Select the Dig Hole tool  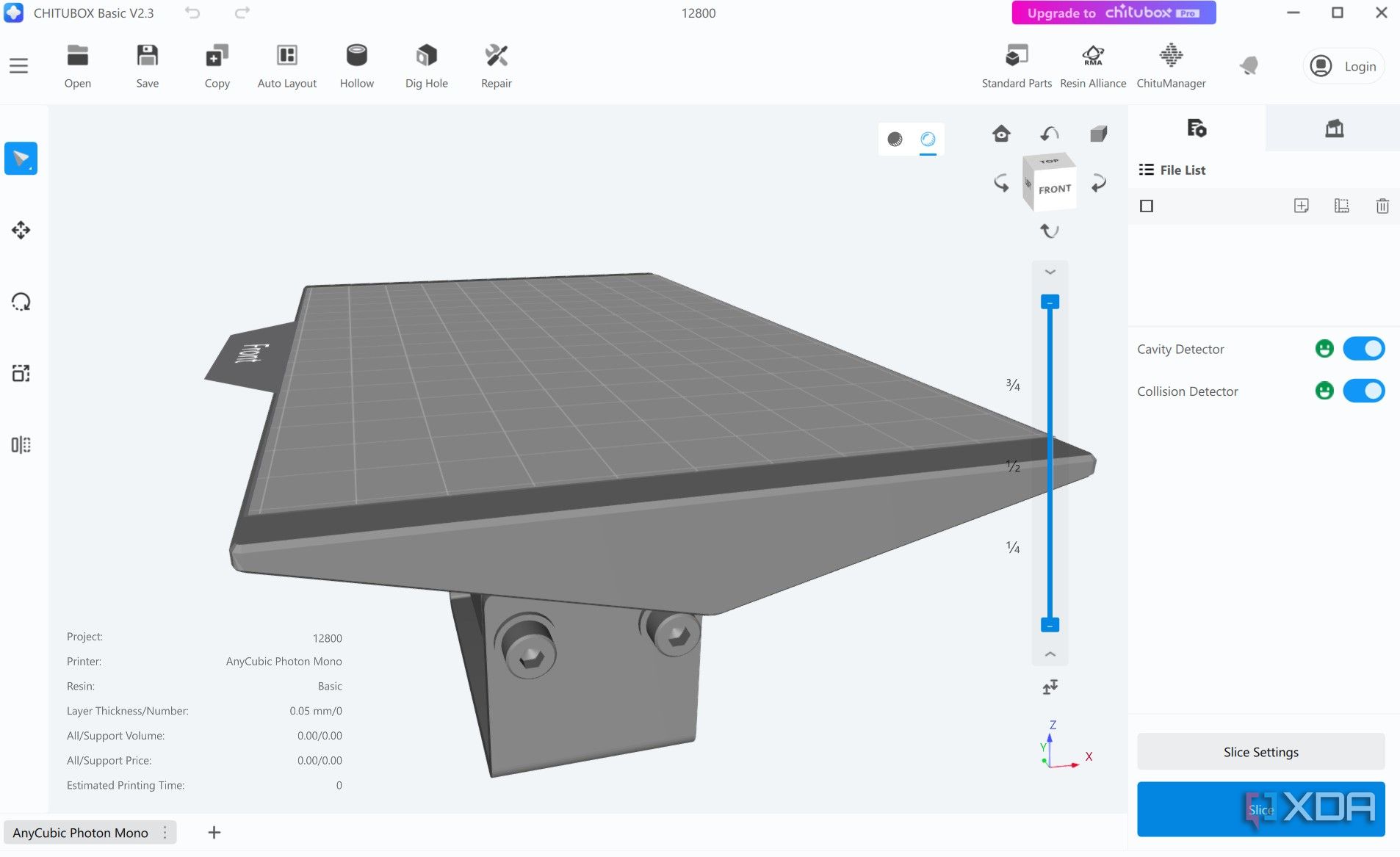tap(426, 66)
